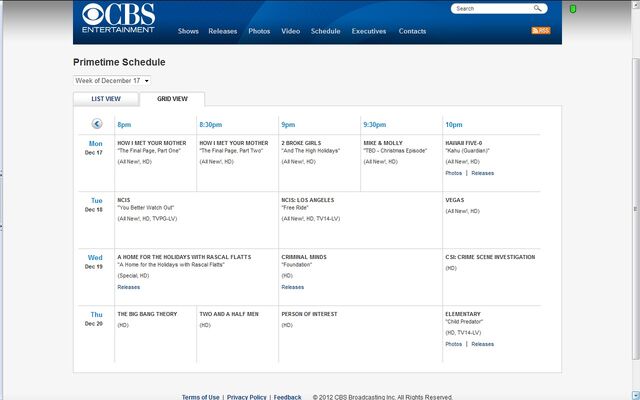Open the Feedback link
640x400 pixels.
pyautogui.click(x=287, y=397)
